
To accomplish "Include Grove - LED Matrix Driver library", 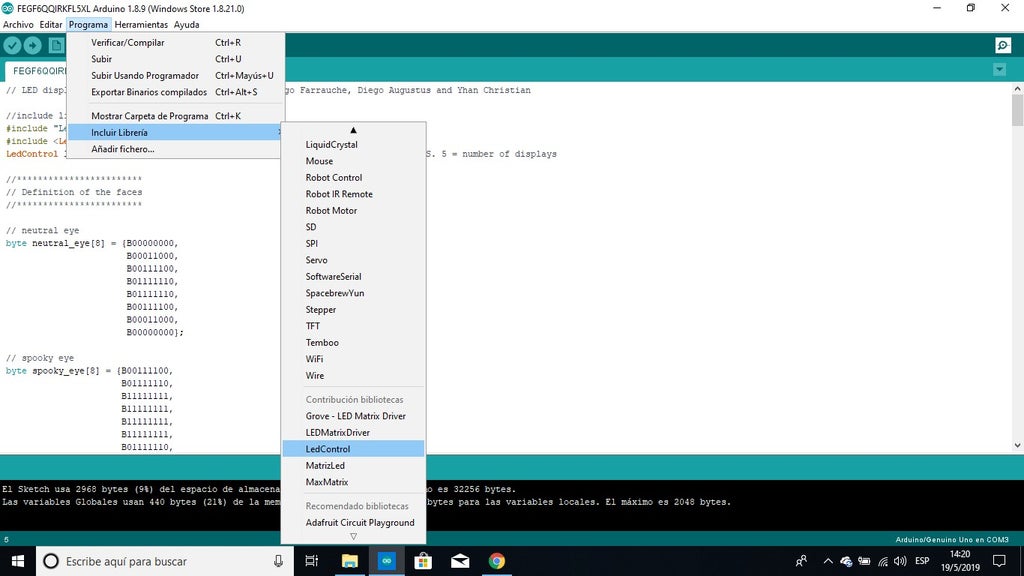I will (353, 416).
